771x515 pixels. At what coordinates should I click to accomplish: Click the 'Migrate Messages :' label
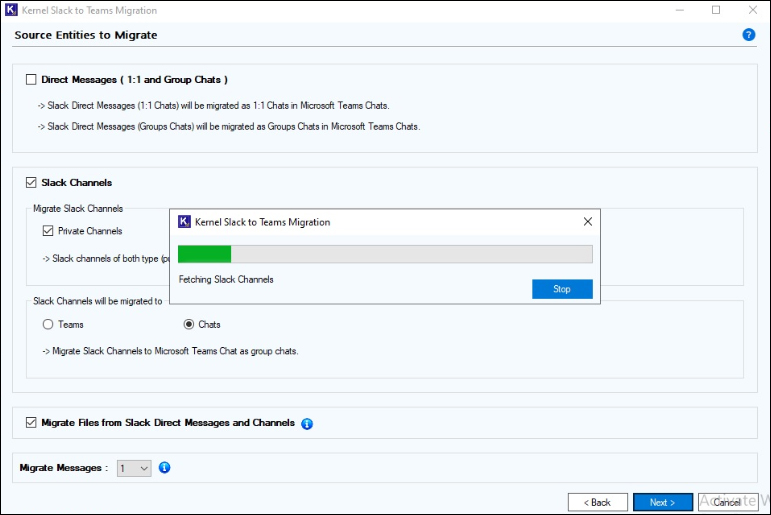coord(63,468)
